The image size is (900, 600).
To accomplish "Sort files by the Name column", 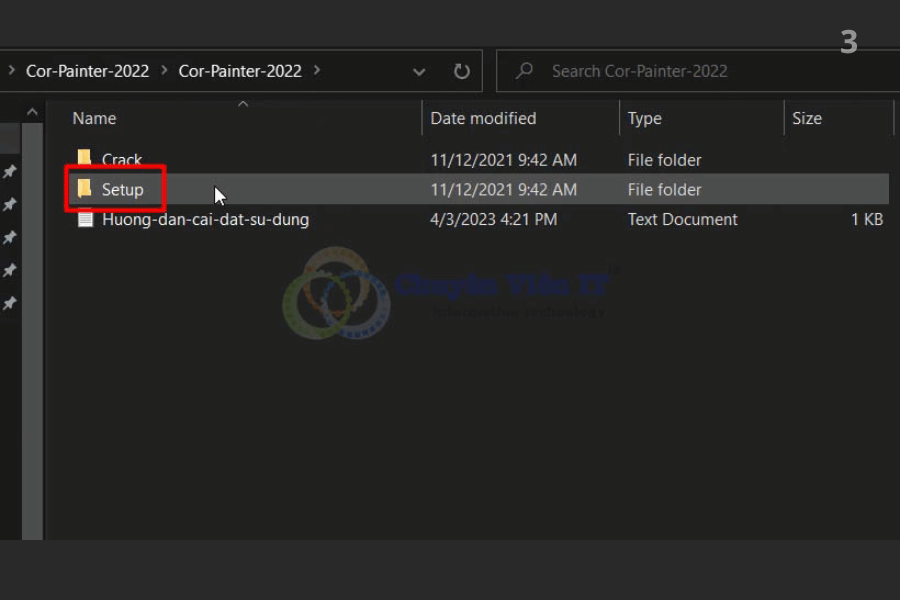I will pyautogui.click(x=95, y=118).
